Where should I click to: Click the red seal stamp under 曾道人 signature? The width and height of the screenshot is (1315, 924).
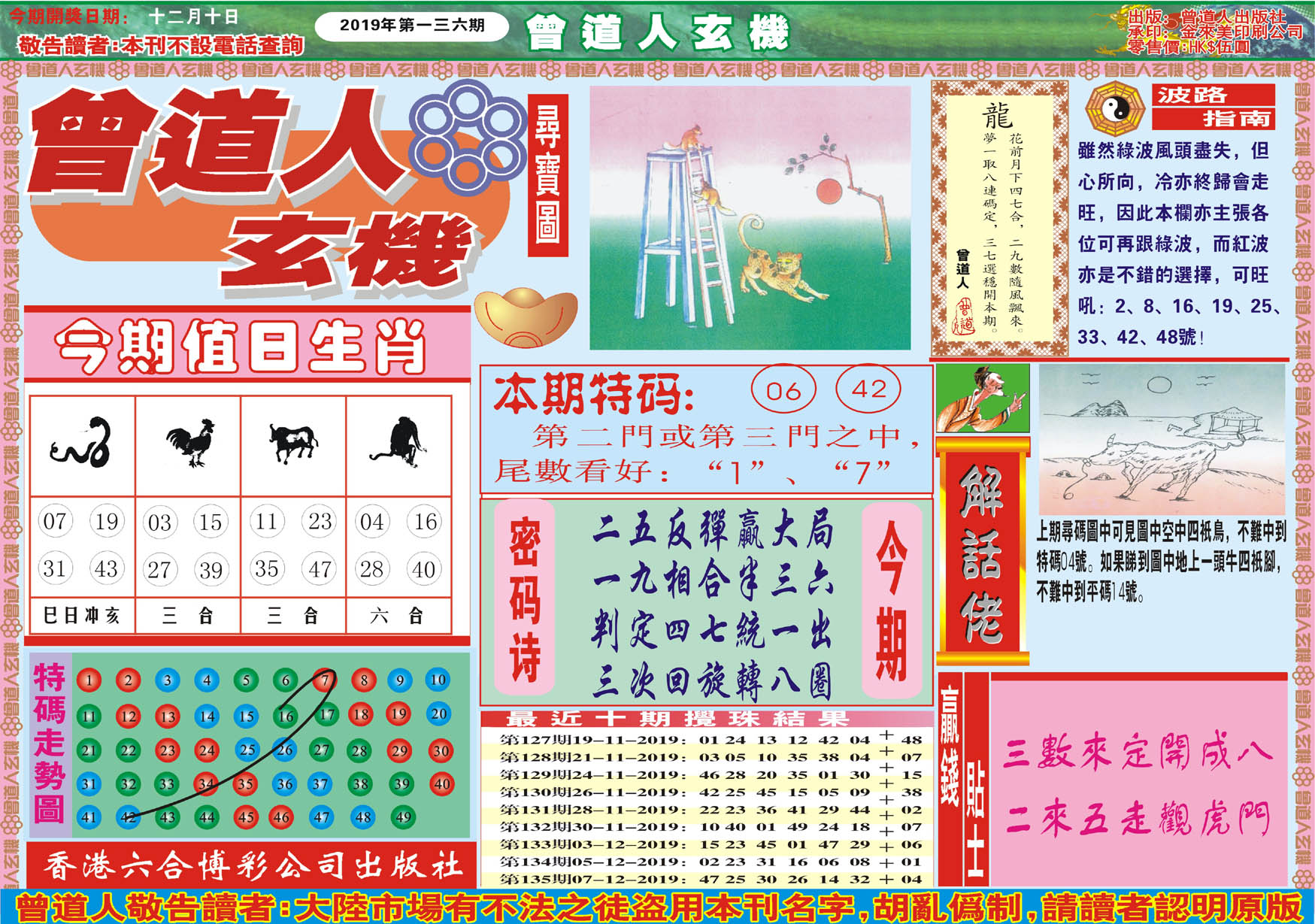click(x=964, y=316)
